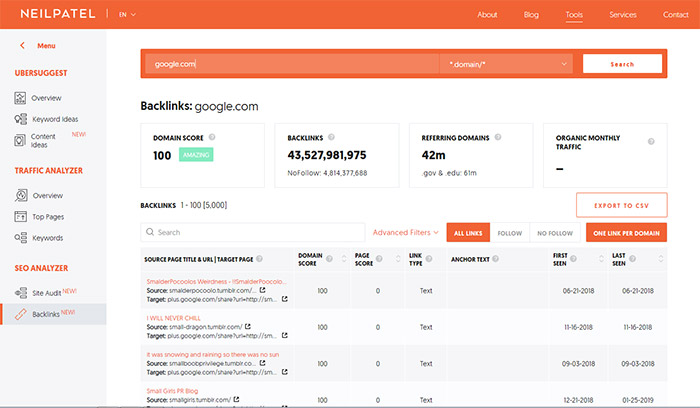Click help icon in Source Page Title column header
This screenshot has width=700, height=408.
coord(259,259)
